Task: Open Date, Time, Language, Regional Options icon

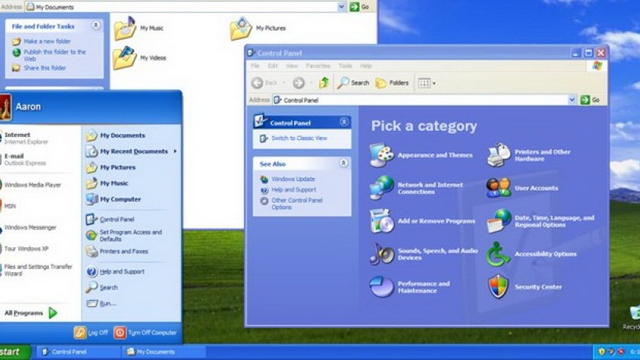Action: (x=498, y=221)
